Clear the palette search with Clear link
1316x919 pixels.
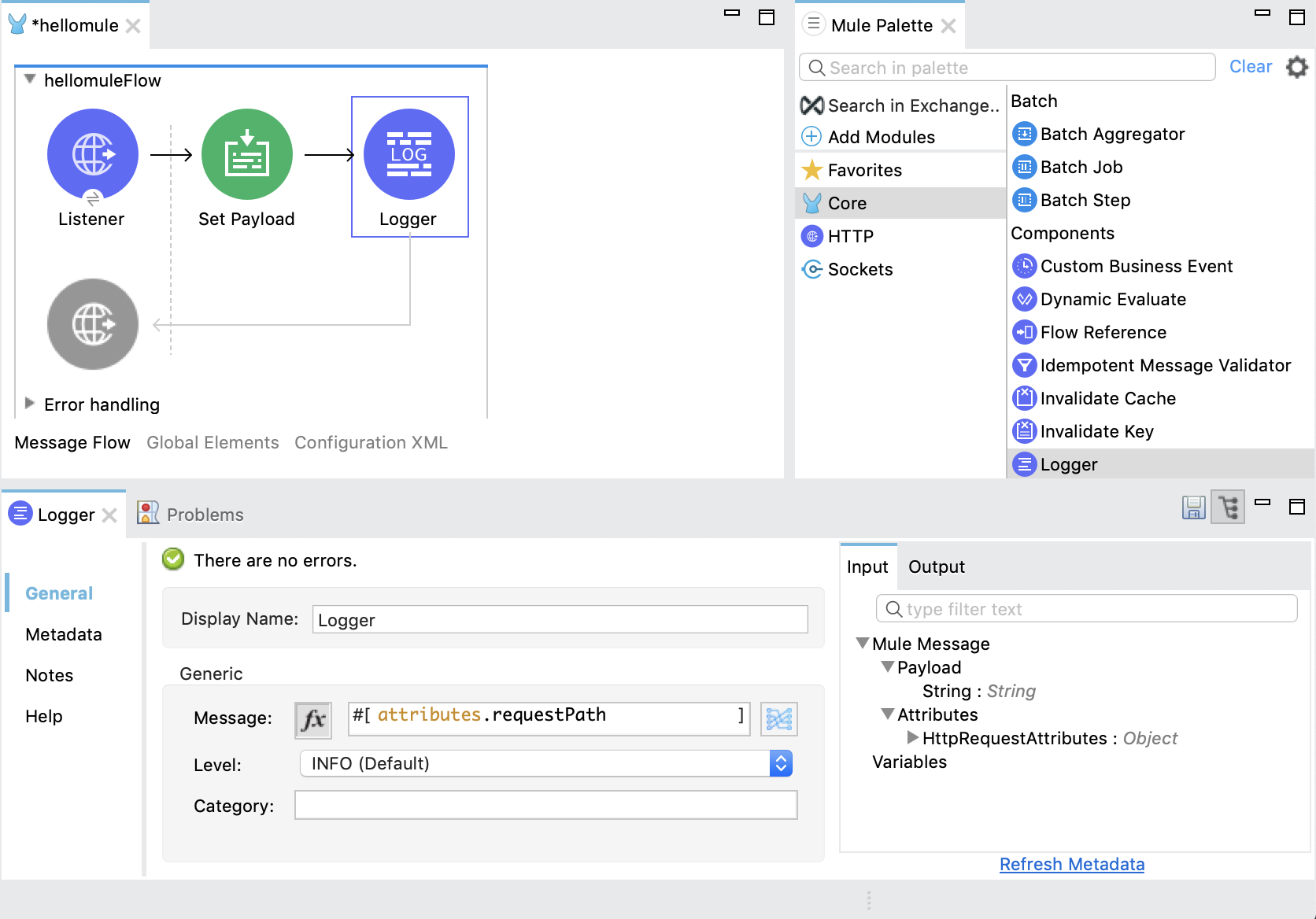click(x=1251, y=66)
